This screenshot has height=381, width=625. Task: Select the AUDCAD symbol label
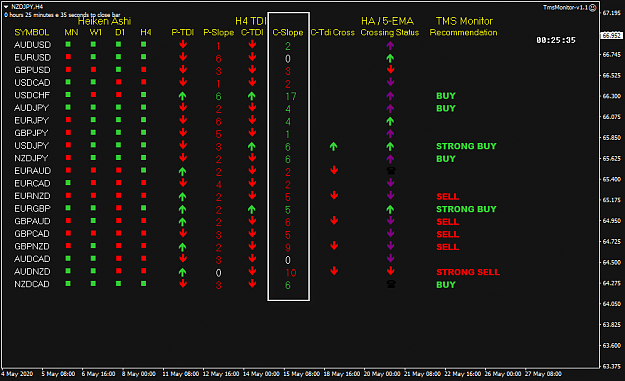coord(32,259)
